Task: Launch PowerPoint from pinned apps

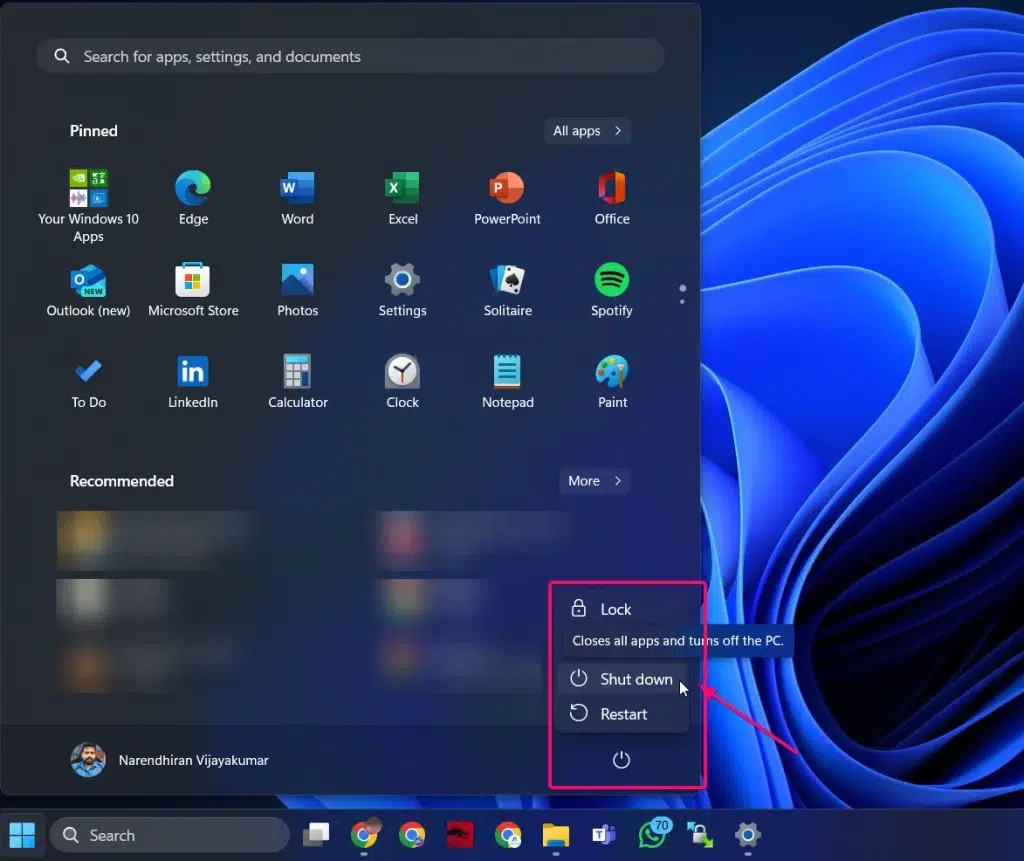Action: coord(507,197)
